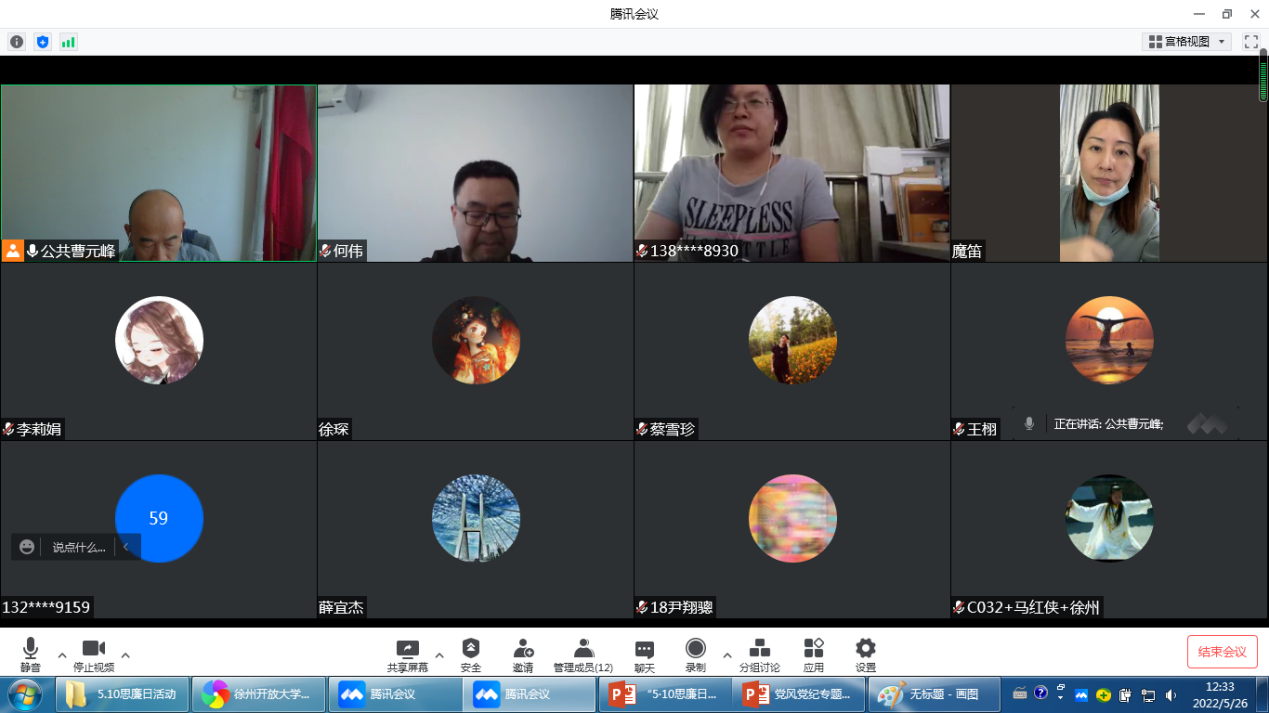This screenshot has height=713, width=1269.
Task: Open the 宫格视图 layout dropdown
Action: pos(1186,41)
